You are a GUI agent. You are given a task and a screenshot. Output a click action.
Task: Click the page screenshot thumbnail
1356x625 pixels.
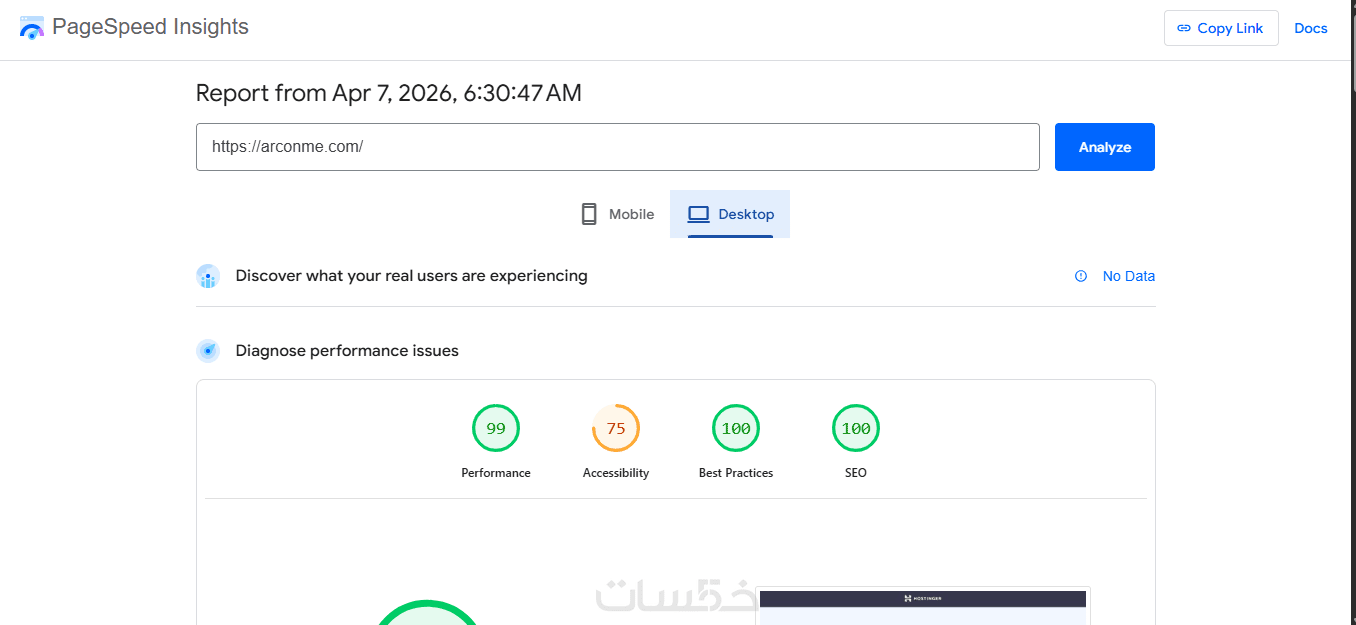923,606
